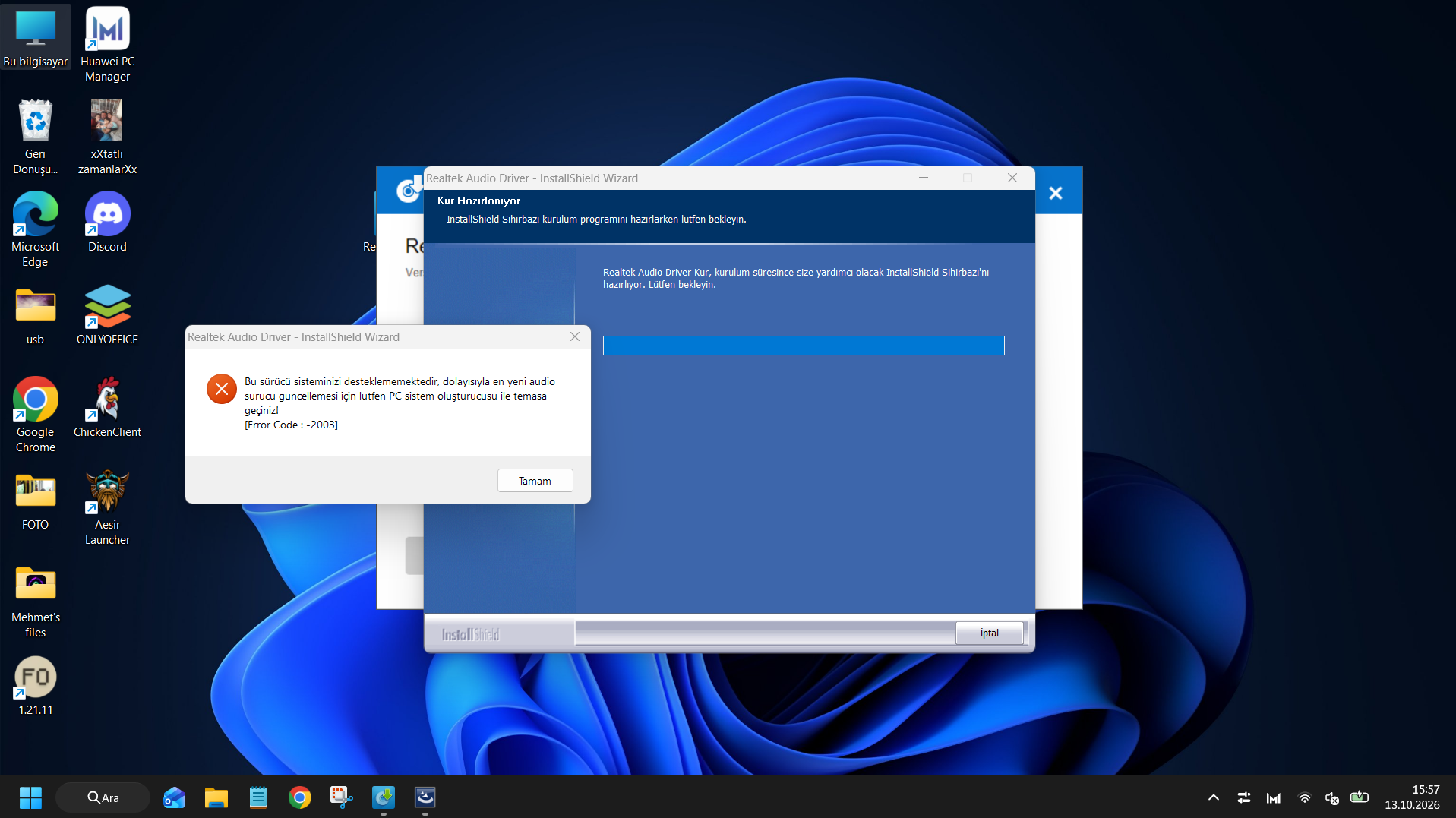Open Bu bilgisayar desktop icon
The height and width of the screenshot is (818, 1456).
[36, 38]
